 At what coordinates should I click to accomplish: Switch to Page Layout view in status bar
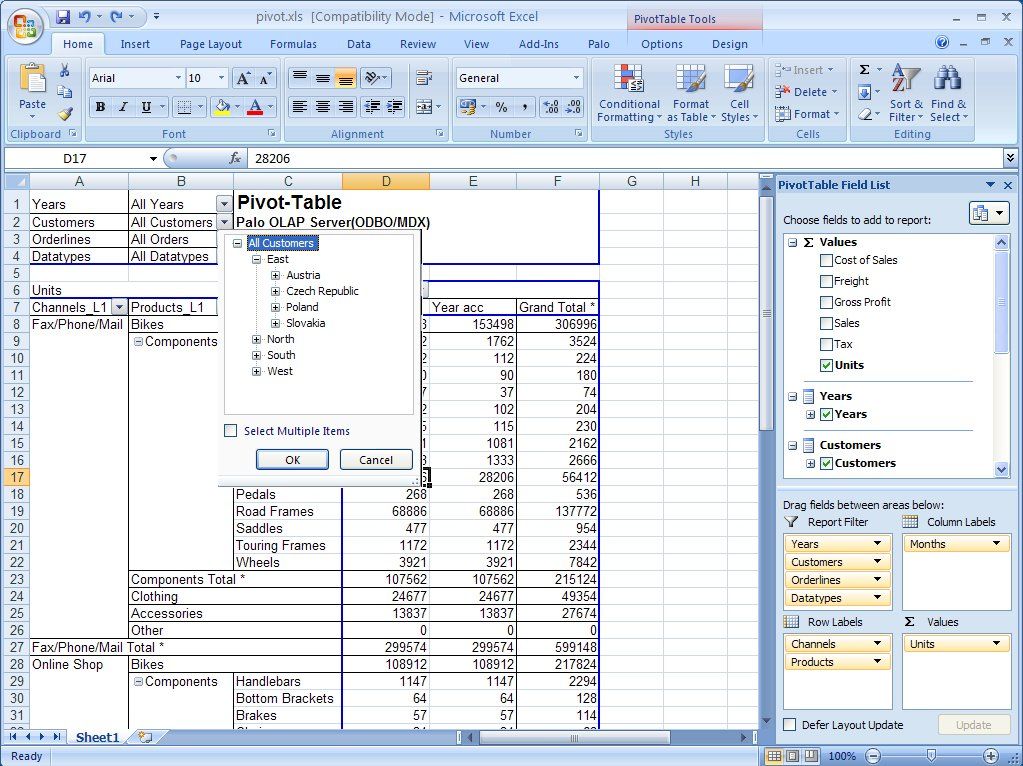[x=793, y=756]
